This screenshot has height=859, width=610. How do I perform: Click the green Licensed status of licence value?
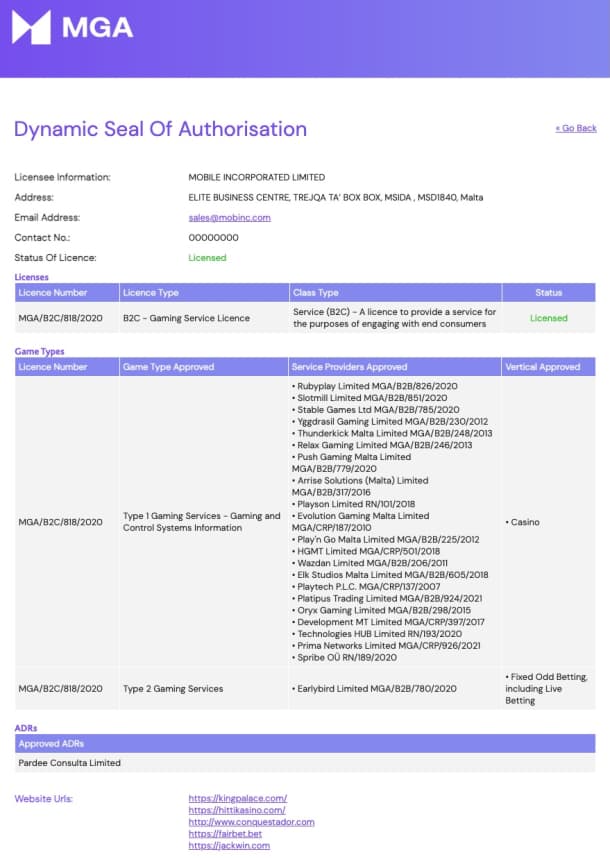207,257
